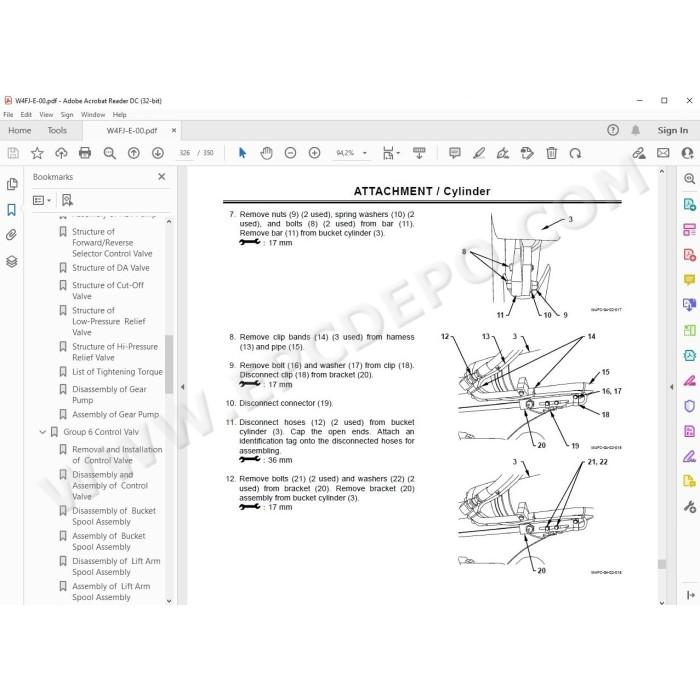The height and width of the screenshot is (700, 700).
Task: Open bookmark Structure of DA Valve
Action: [111, 268]
